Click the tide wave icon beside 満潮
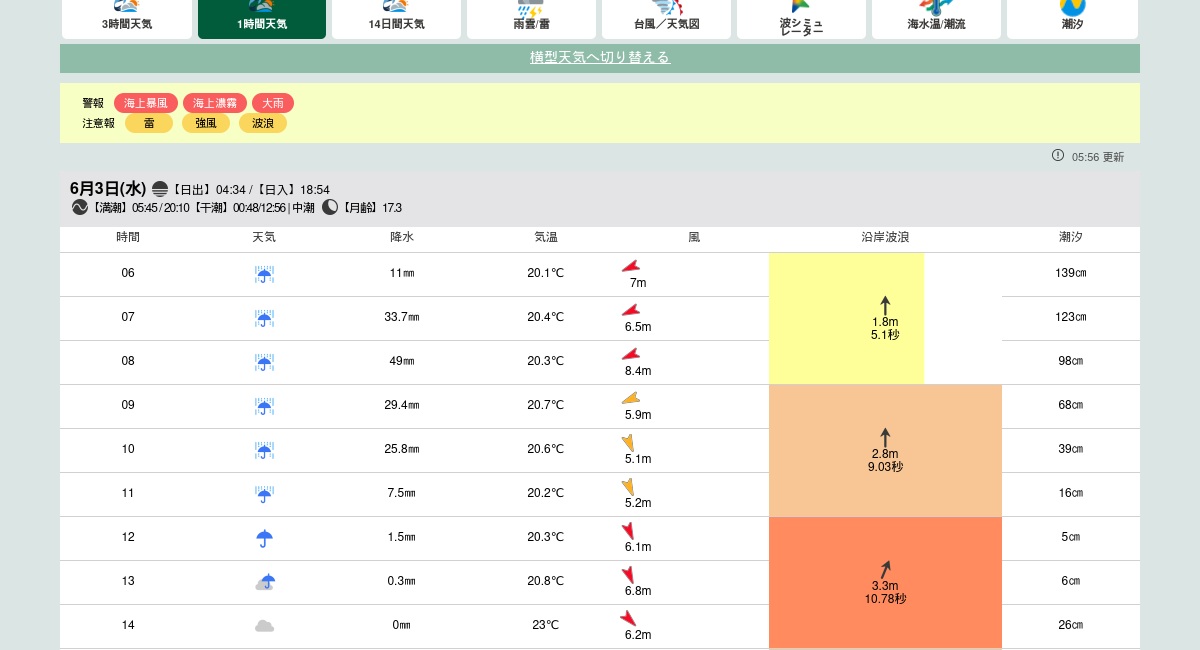Image resolution: width=1200 pixels, height=650 pixels. click(x=80, y=207)
